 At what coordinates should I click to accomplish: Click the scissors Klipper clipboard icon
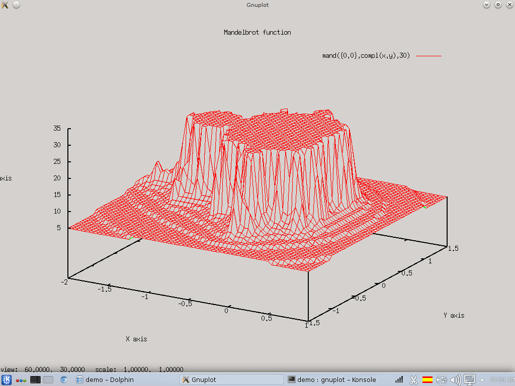pos(413,380)
